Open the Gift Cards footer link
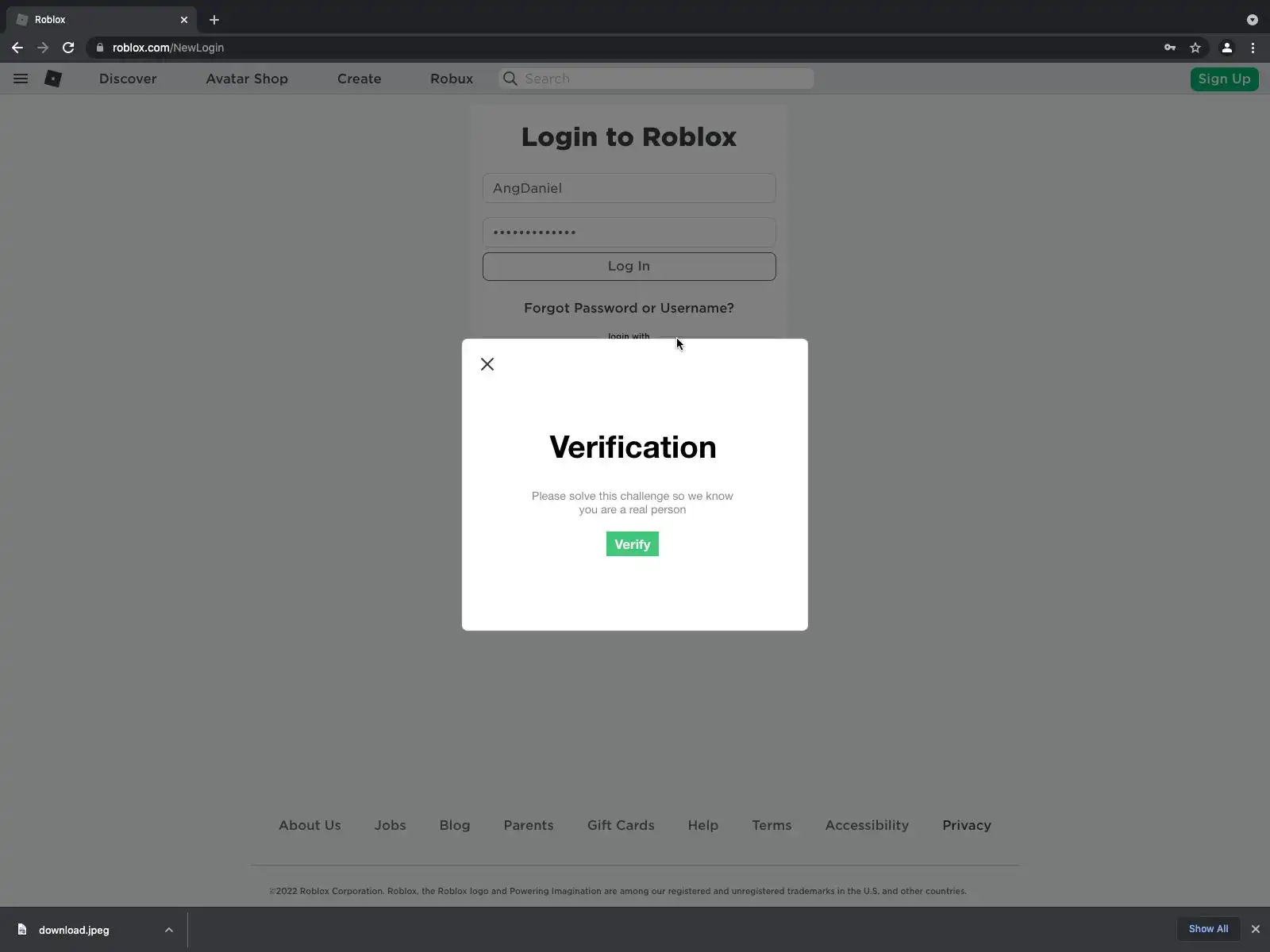 pos(621,825)
